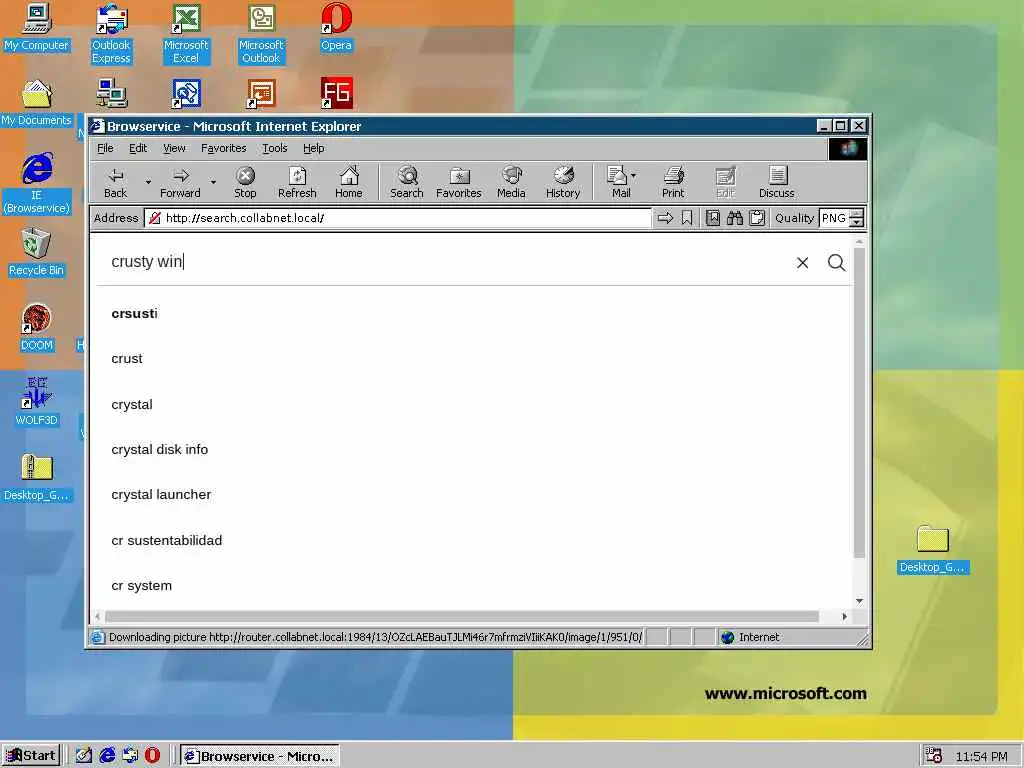Click the Quality spinner down arrow
Screen dimensions: 1024x768
pyautogui.click(x=857, y=223)
